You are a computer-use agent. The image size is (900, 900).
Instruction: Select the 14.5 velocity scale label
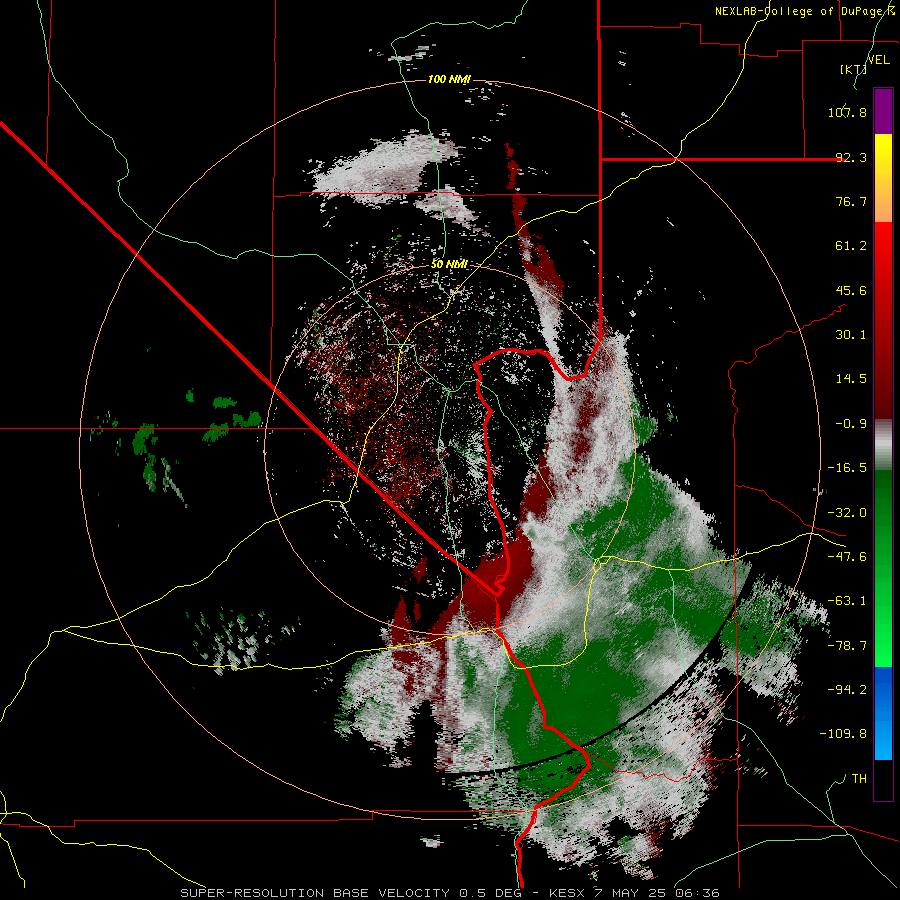[x=851, y=379]
